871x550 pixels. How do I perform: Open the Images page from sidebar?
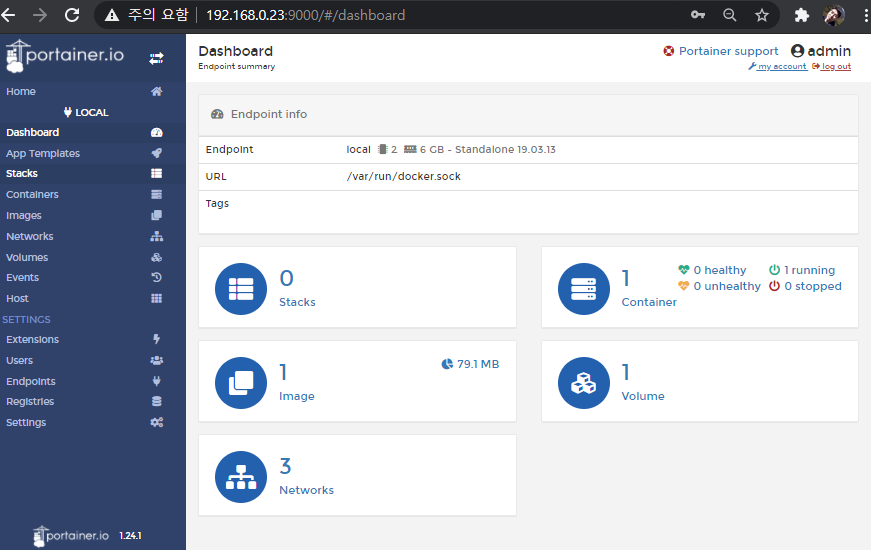(x=24, y=216)
